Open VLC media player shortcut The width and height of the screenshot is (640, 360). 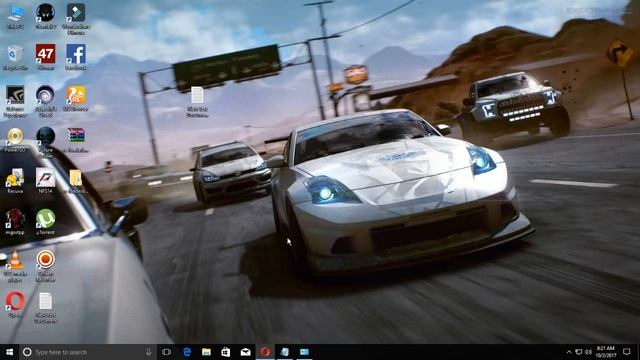click(15, 266)
